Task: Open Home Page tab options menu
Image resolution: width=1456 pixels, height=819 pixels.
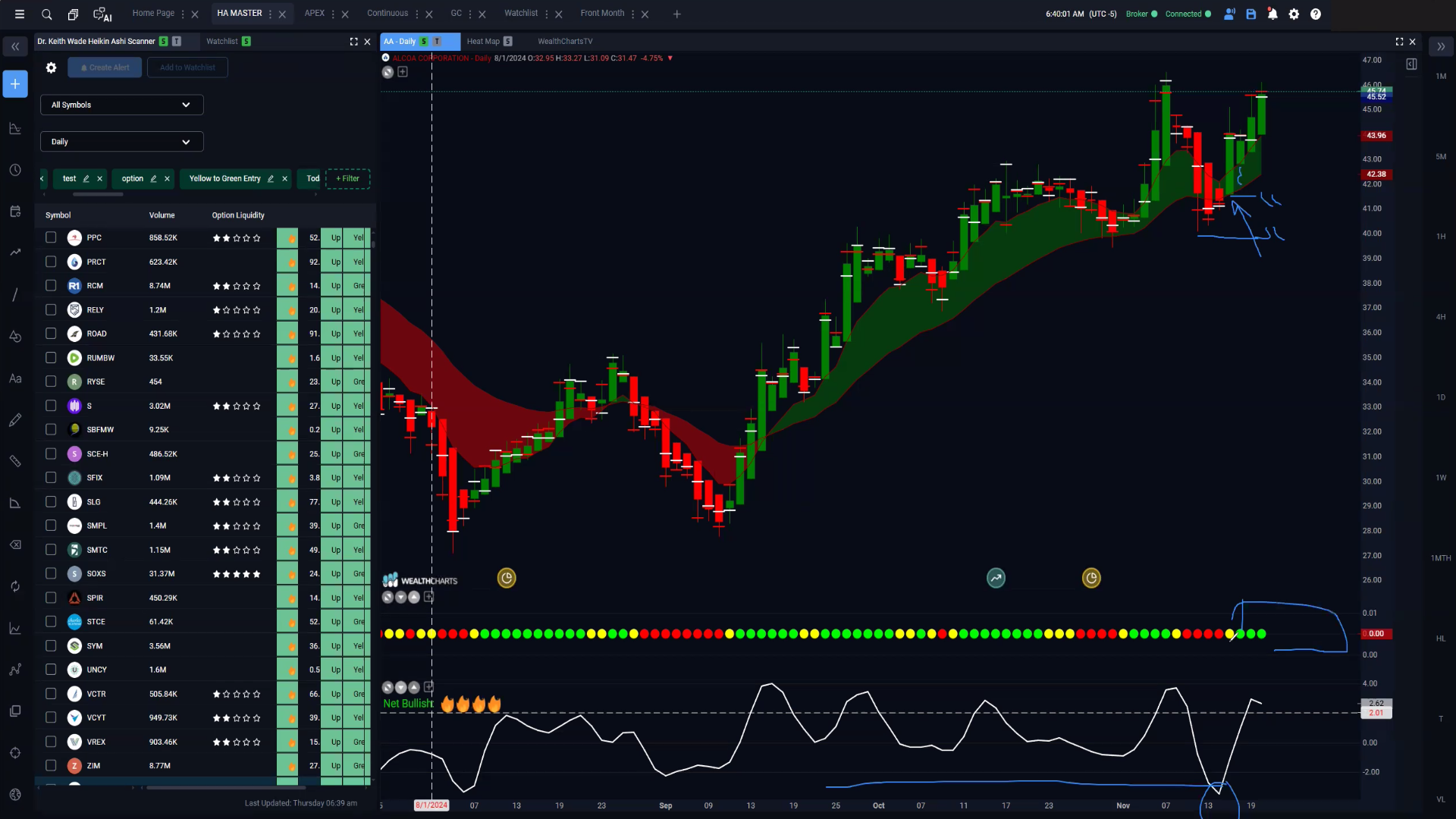Action: pos(183,14)
